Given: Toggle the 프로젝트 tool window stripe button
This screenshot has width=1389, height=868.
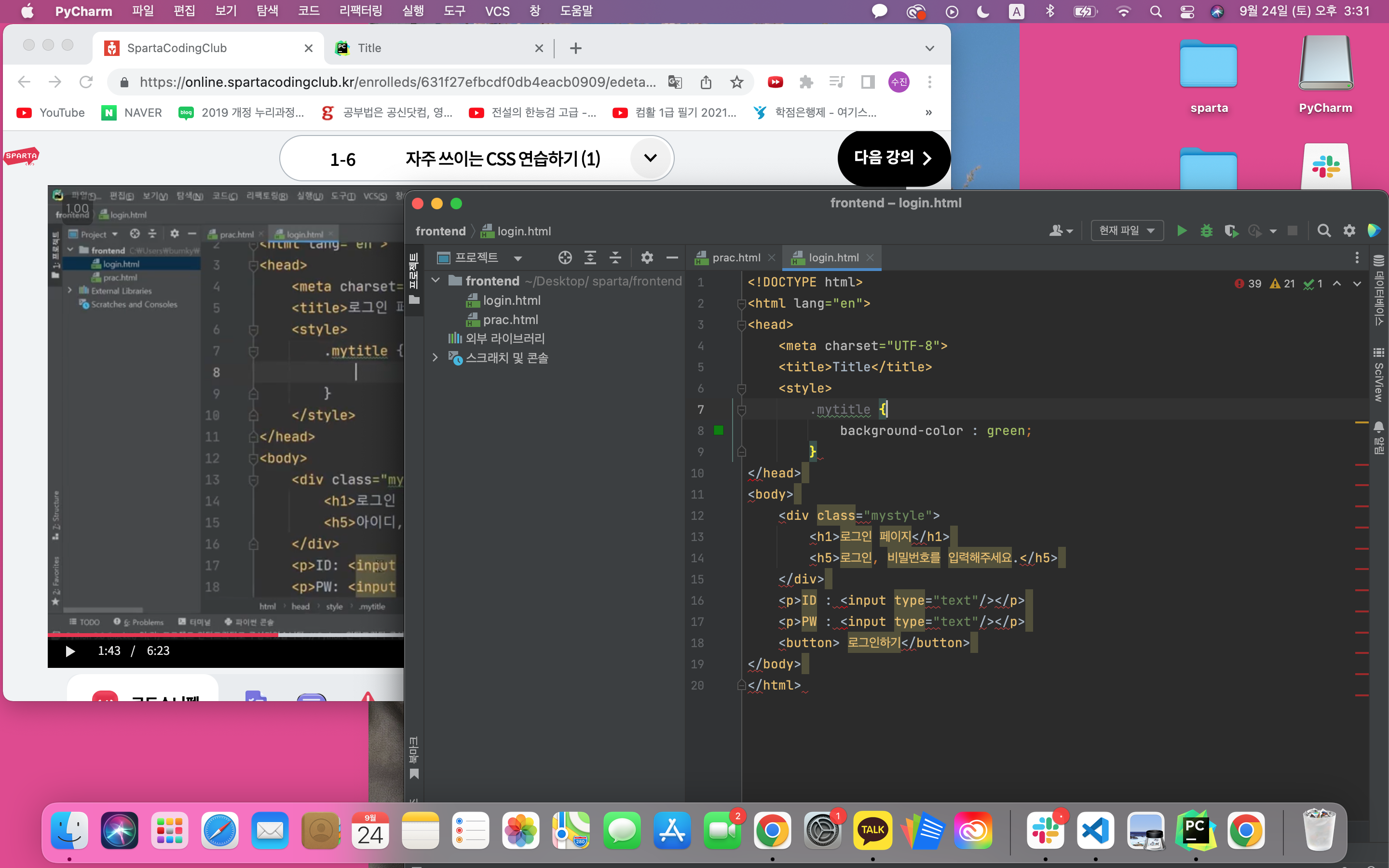Looking at the screenshot, I should tap(414, 280).
